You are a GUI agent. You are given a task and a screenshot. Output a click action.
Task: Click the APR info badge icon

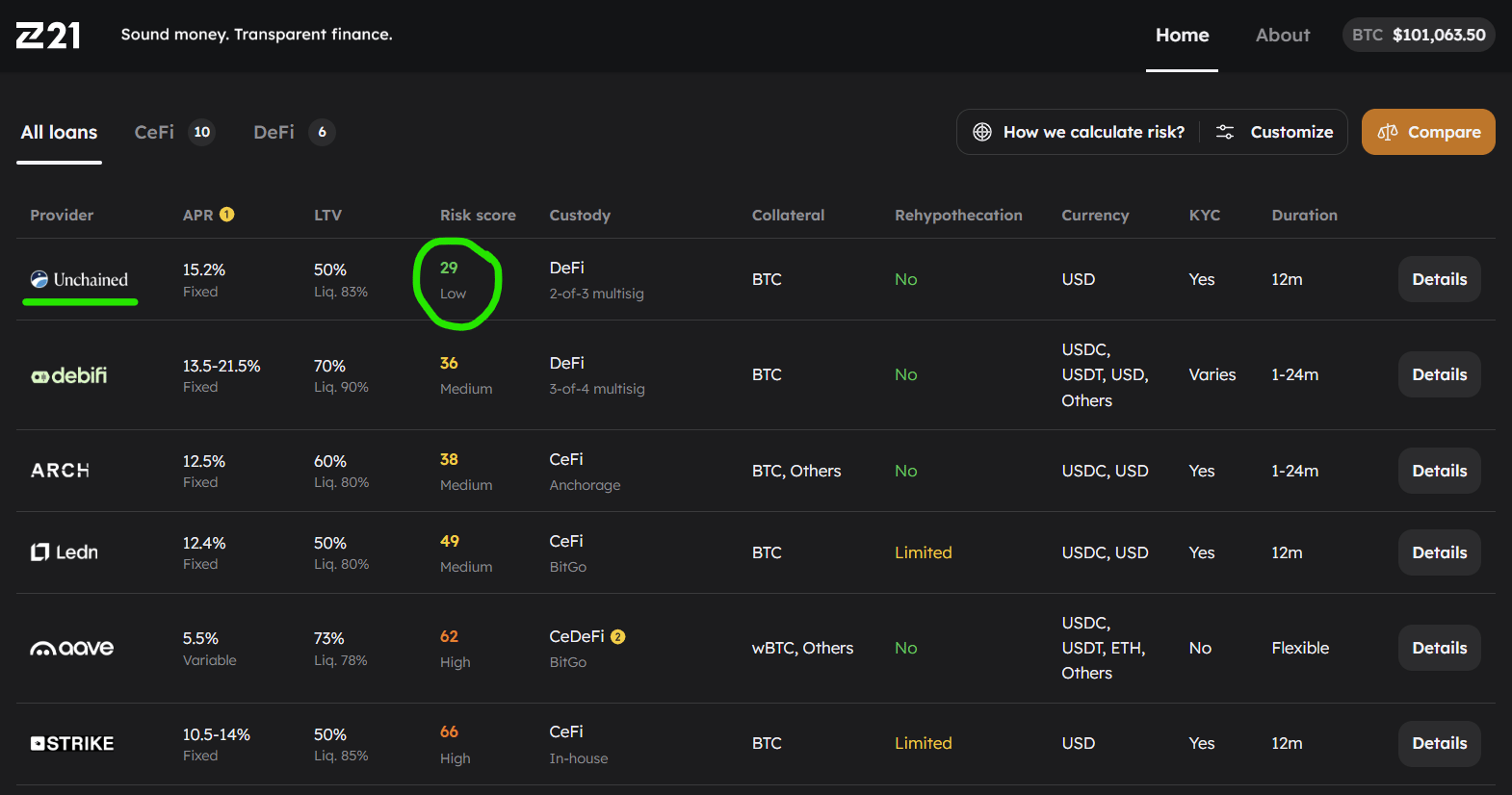coord(227,215)
